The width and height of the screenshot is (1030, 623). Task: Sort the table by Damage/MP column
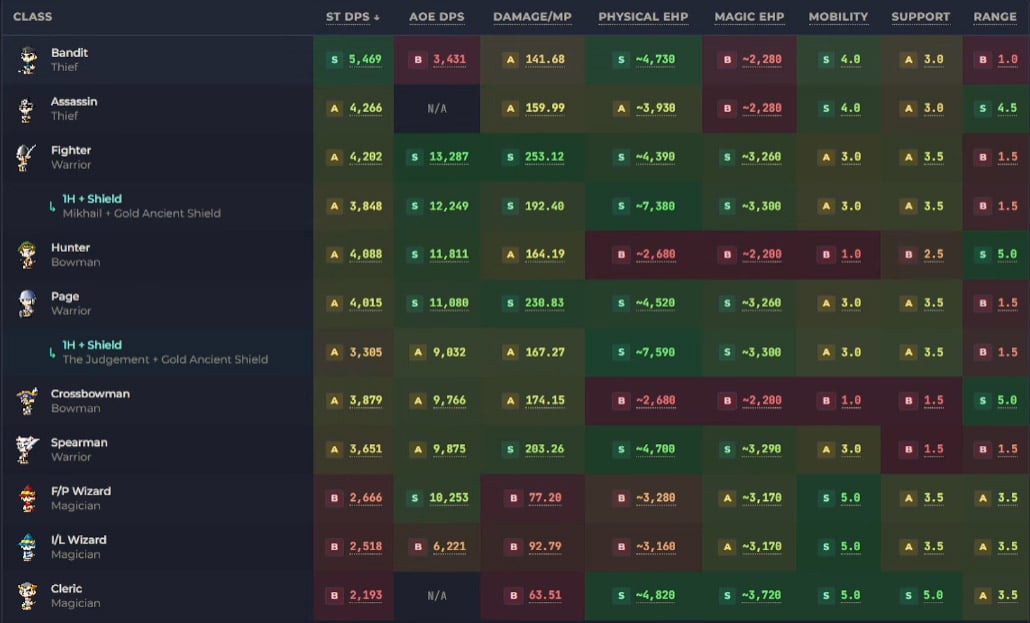click(533, 17)
